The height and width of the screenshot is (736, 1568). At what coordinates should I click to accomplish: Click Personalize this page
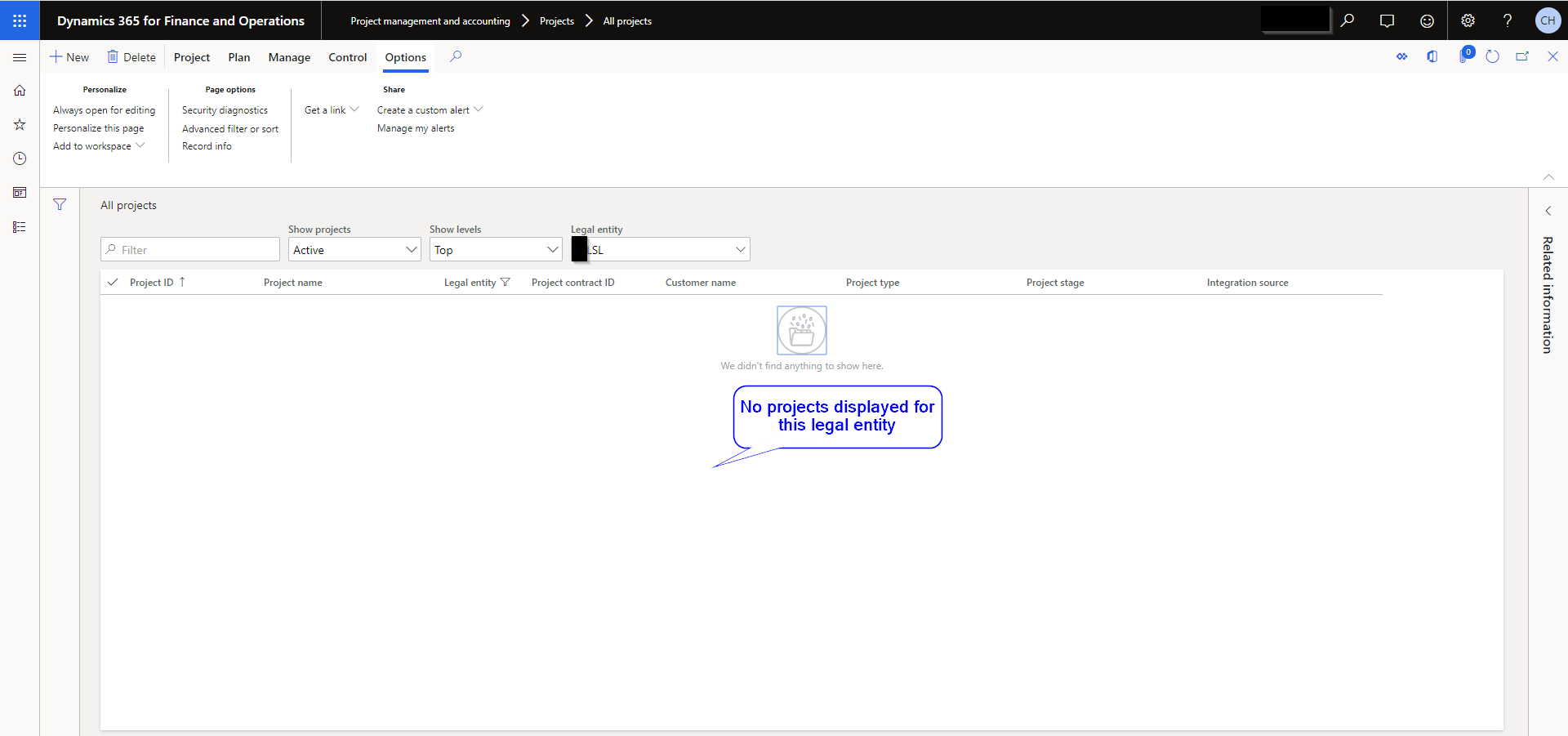click(98, 128)
